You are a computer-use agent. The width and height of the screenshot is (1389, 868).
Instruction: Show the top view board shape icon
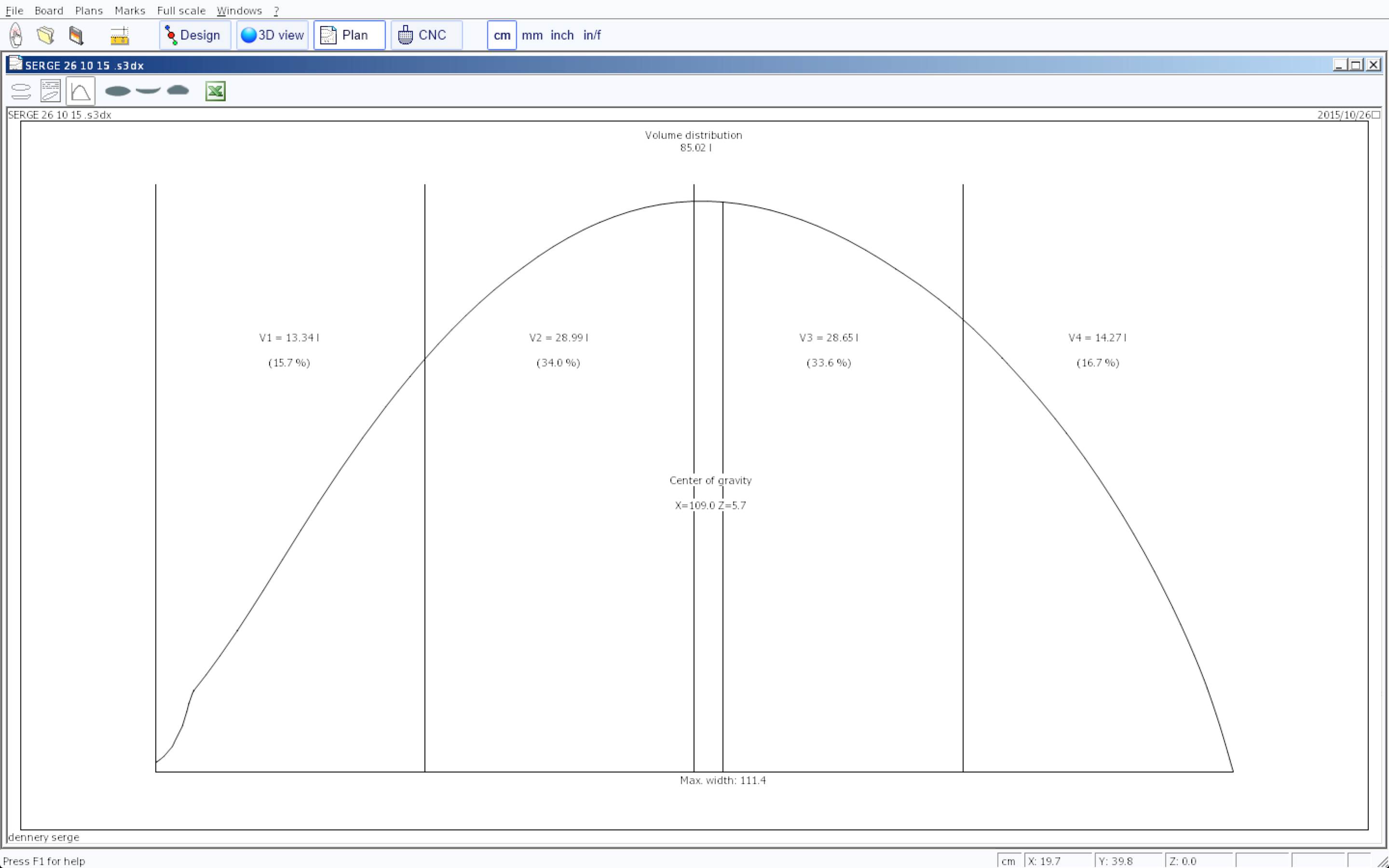(118, 91)
